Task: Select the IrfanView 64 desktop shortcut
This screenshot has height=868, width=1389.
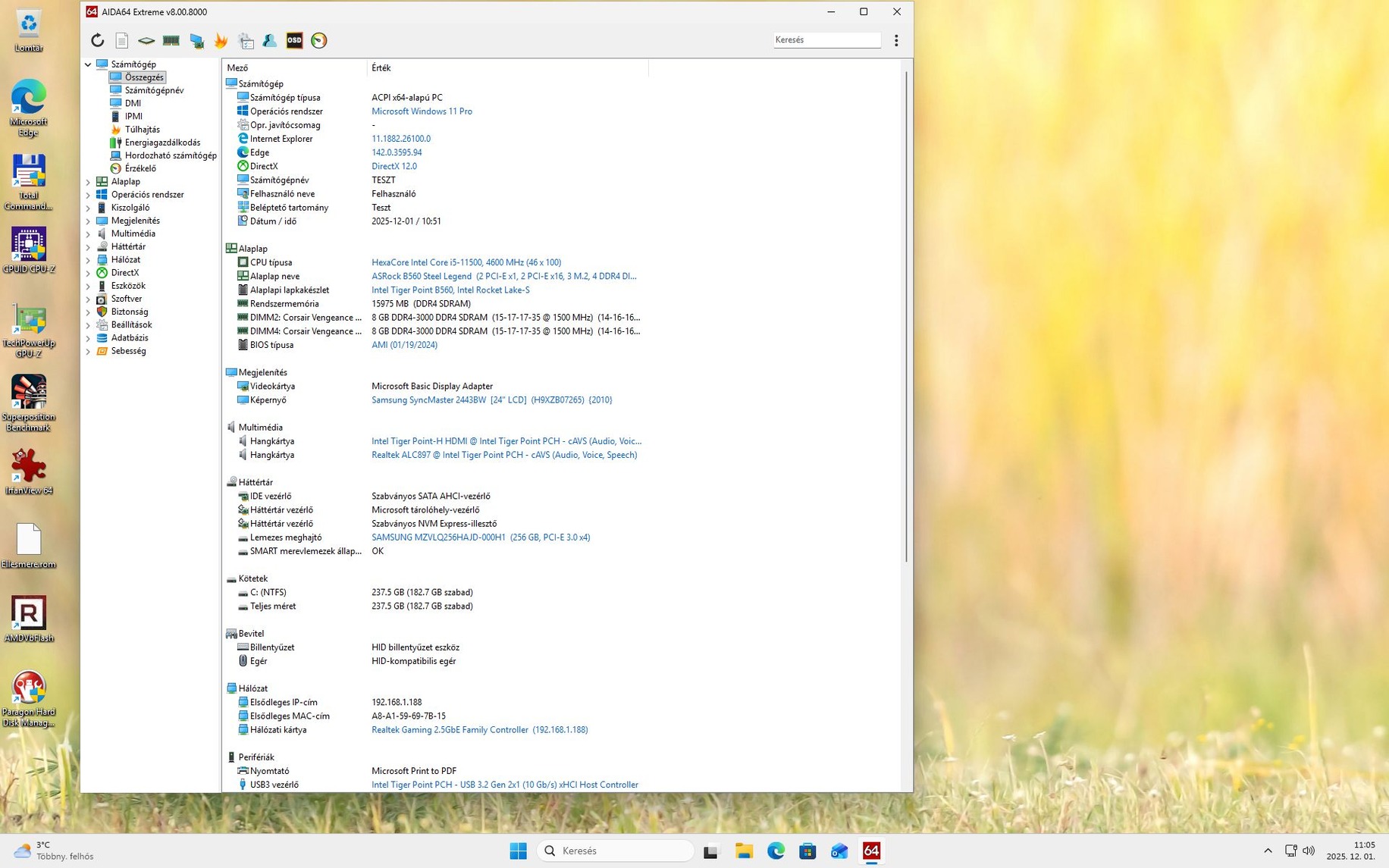Action: point(29,472)
